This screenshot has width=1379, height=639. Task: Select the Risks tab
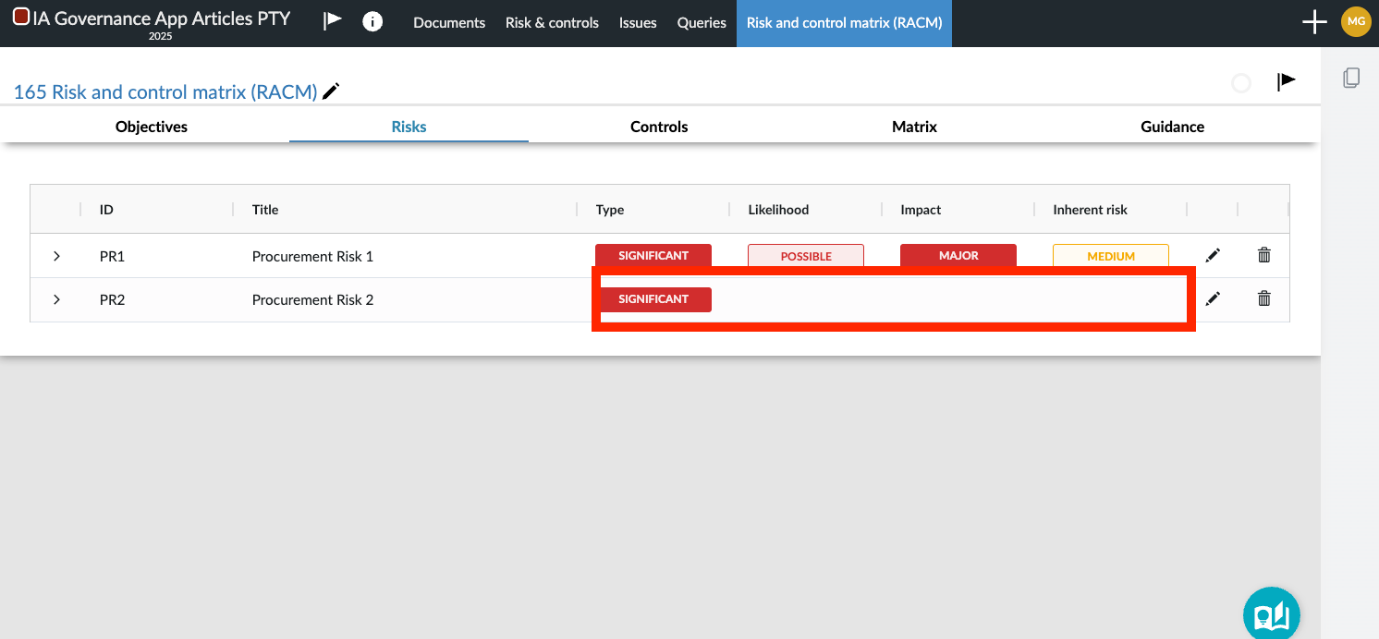(409, 126)
